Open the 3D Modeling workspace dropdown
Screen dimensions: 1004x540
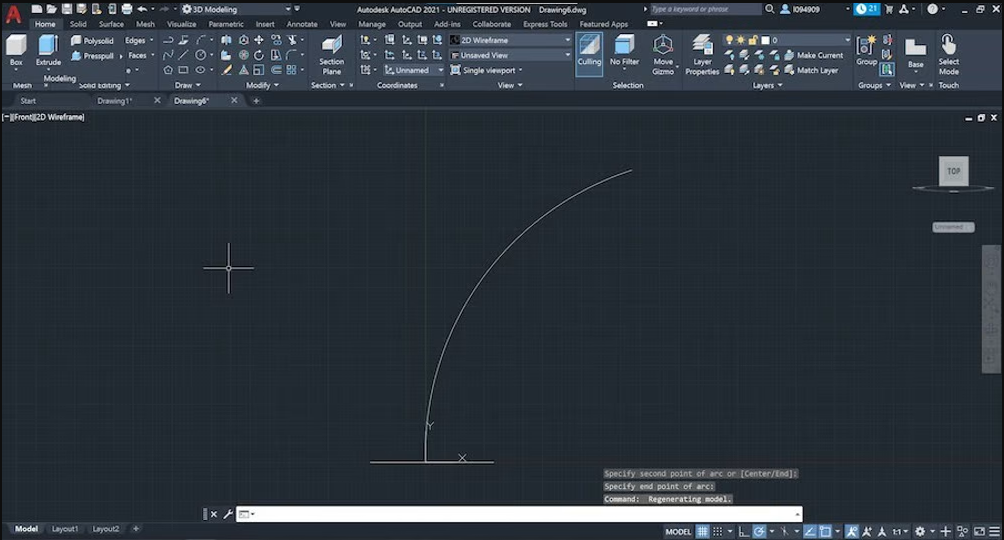pos(236,9)
